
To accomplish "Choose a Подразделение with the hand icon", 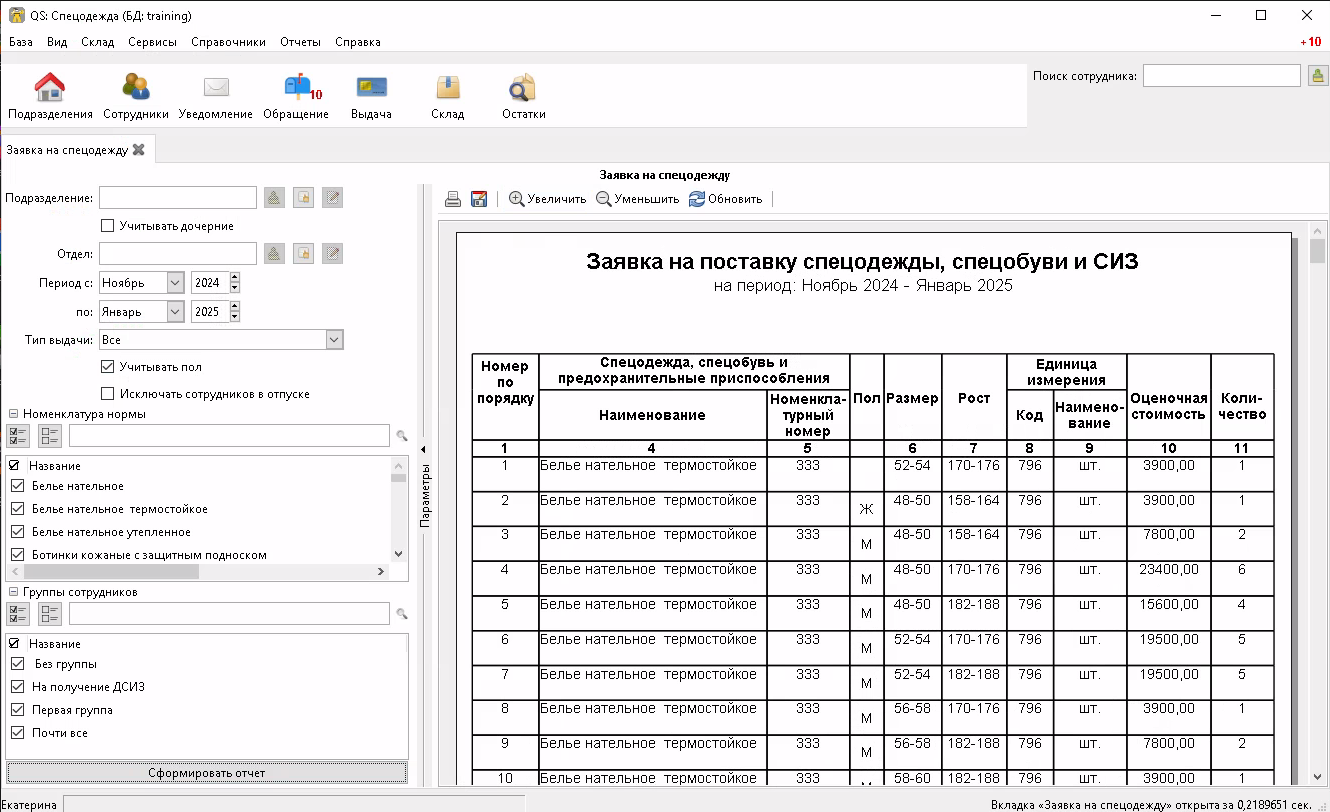I will (303, 198).
